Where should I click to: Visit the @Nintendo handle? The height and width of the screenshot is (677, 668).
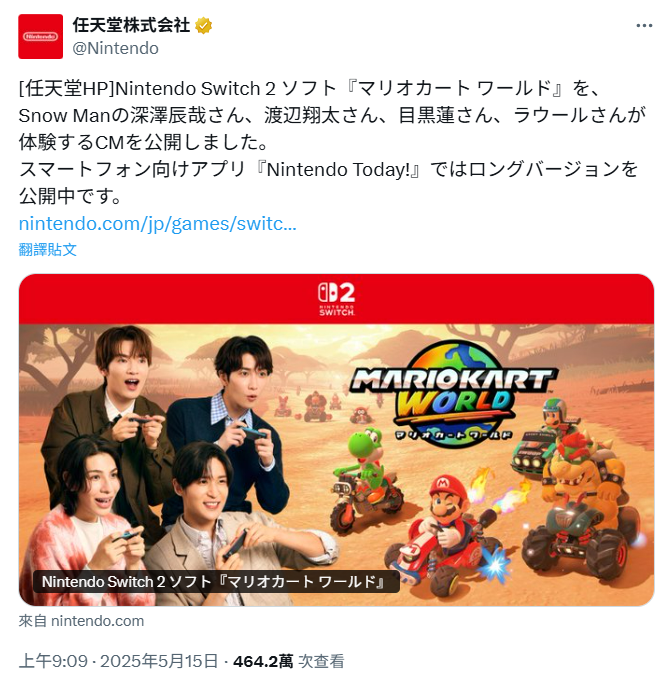[x=115, y=48]
